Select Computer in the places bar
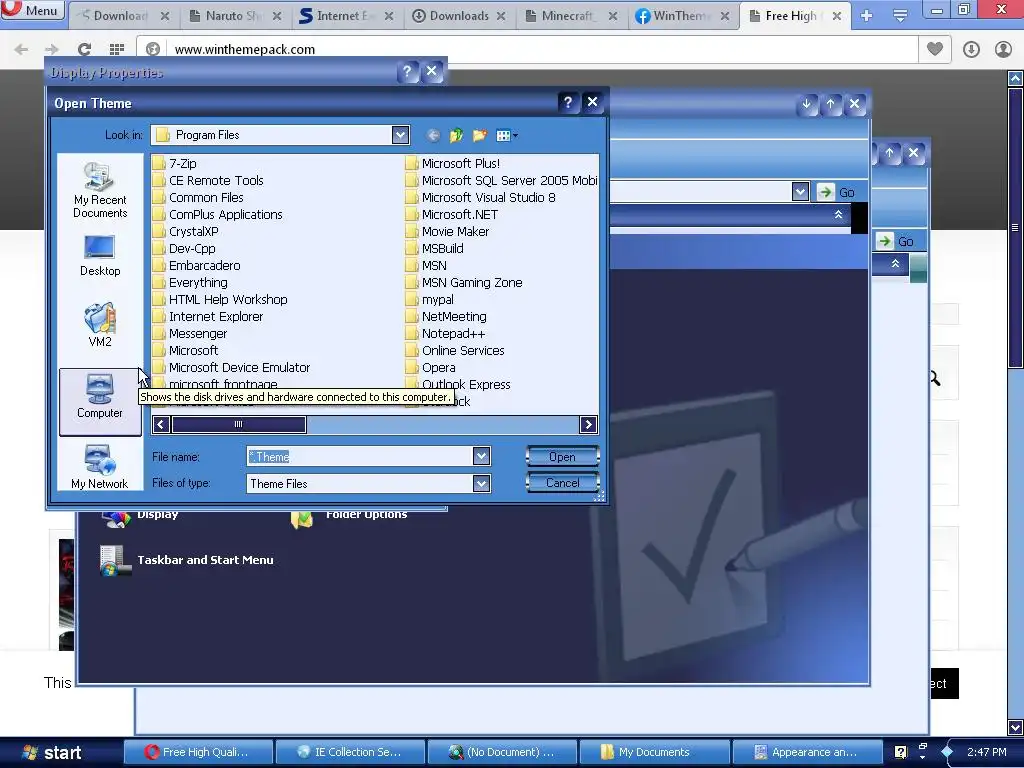 (100, 401)
